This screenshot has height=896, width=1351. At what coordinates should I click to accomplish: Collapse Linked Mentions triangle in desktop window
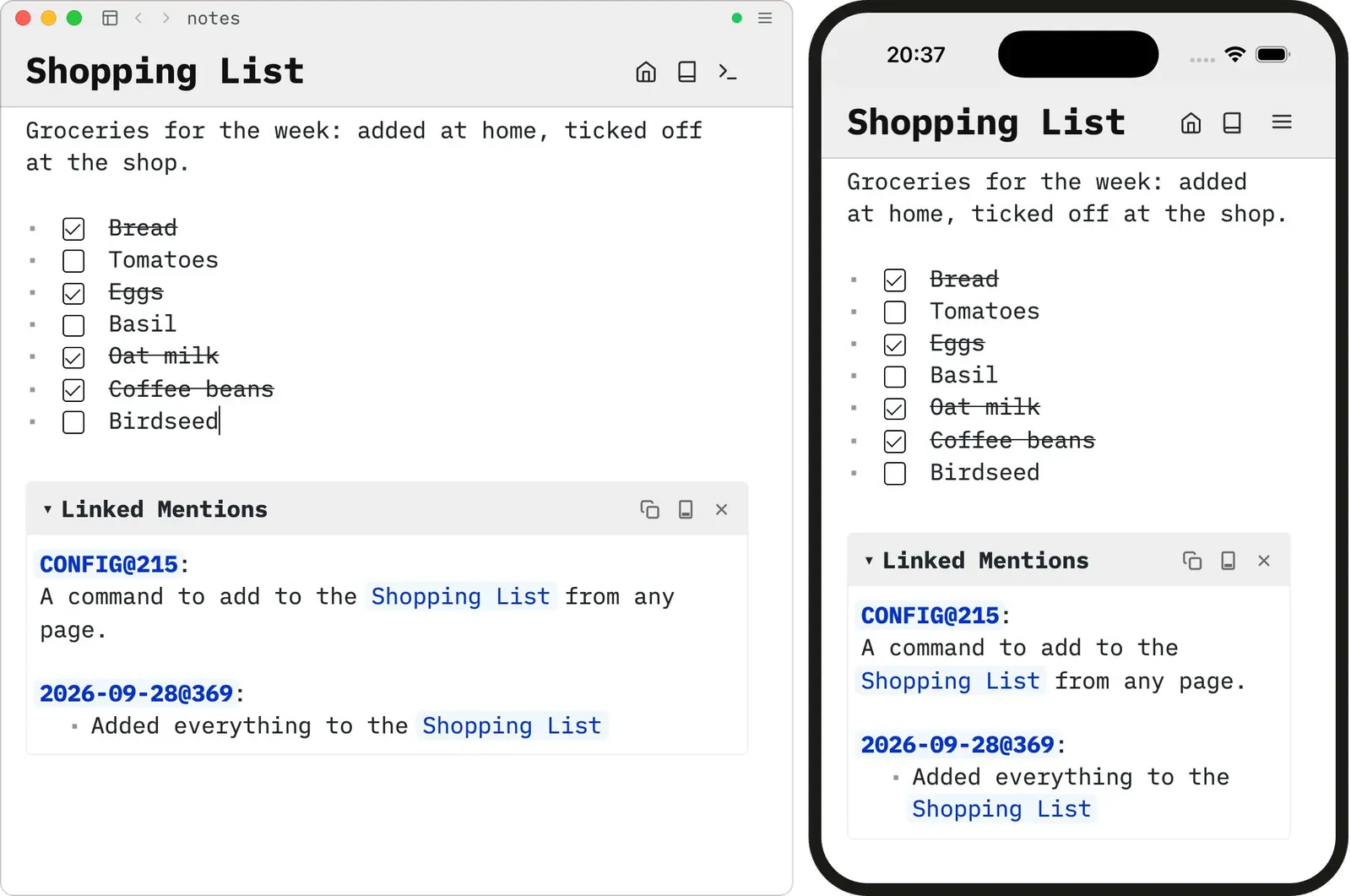(x=47, y=509)
